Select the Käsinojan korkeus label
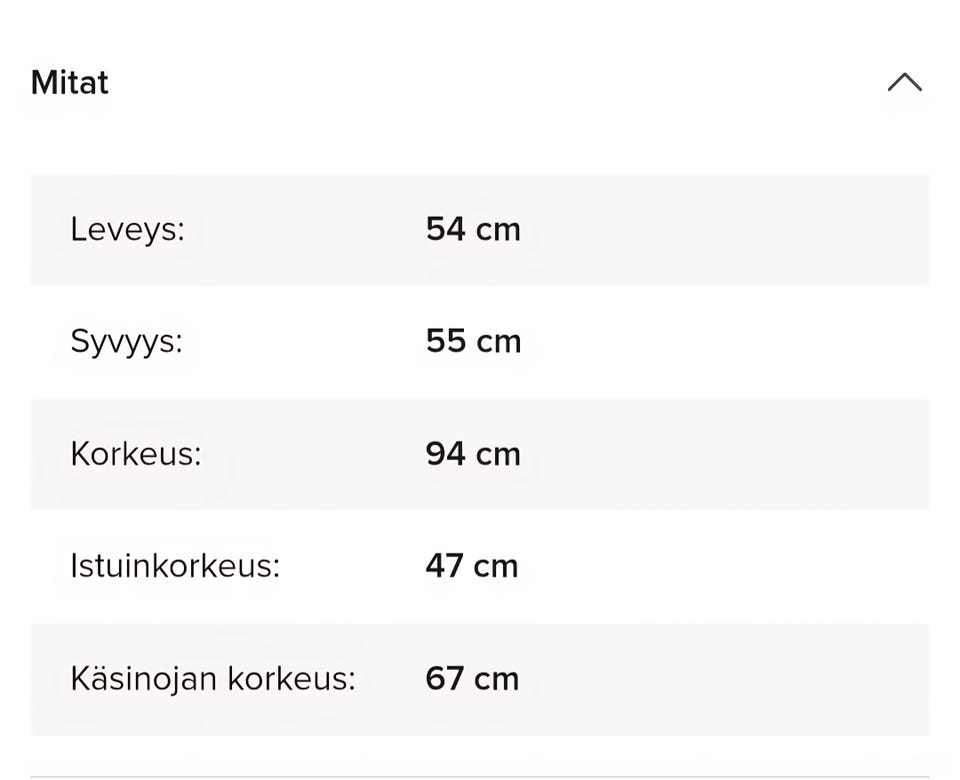The image size is (960, 780). (212, 679)
